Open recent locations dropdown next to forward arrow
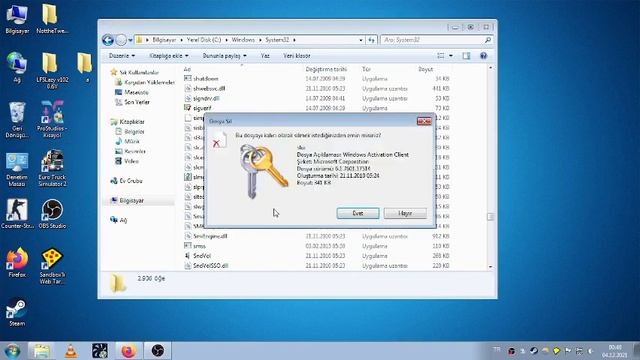 click(130, 40)
